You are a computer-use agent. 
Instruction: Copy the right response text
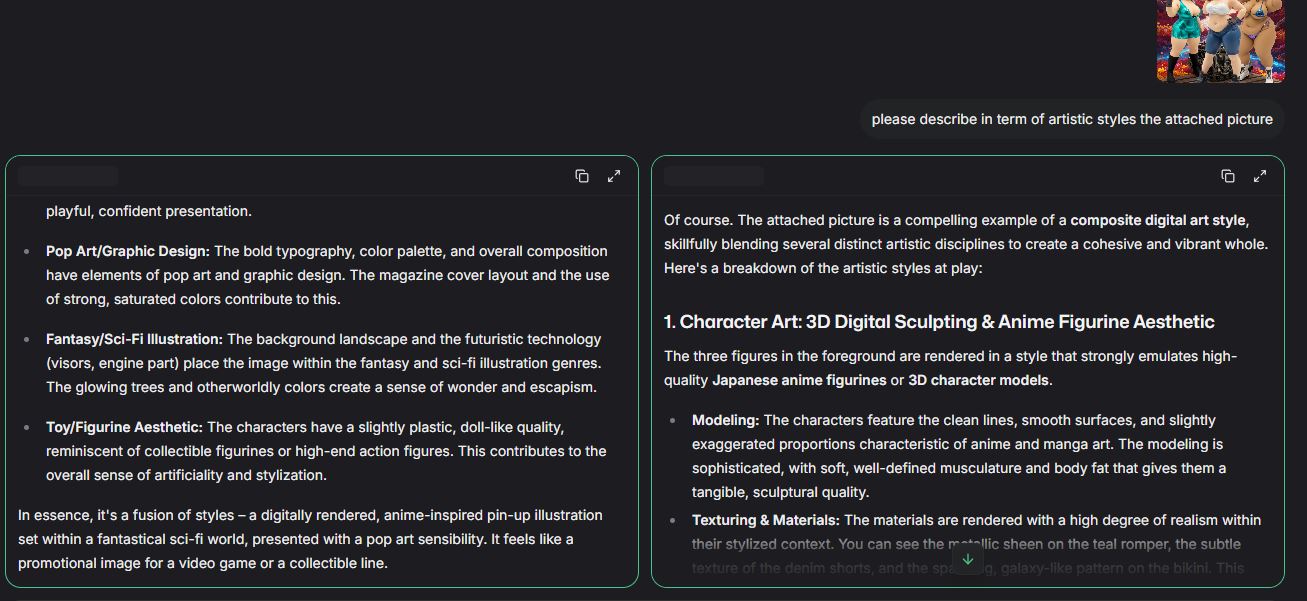1228,176
